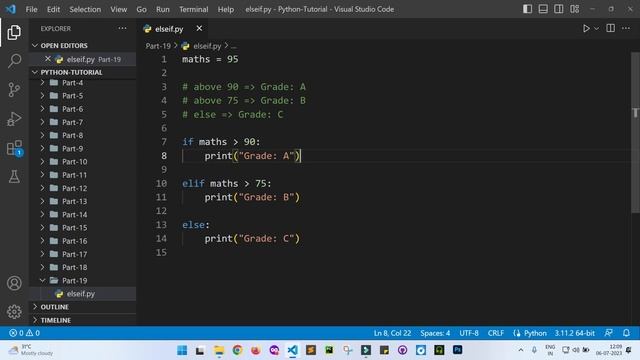640x360 pixels.
Task: Close the elseif.py editor tab
Action: (x=199, y=29)
